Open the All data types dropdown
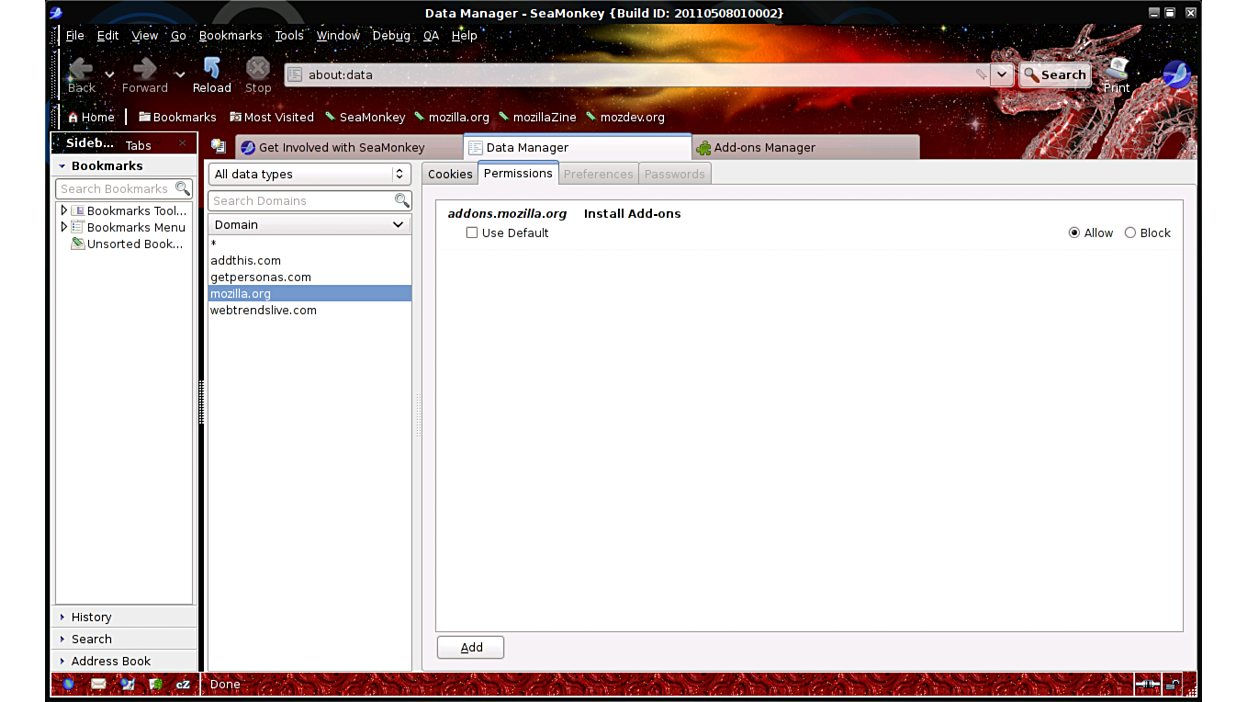Screen dimensions: 1248x702 click(309, 174)
